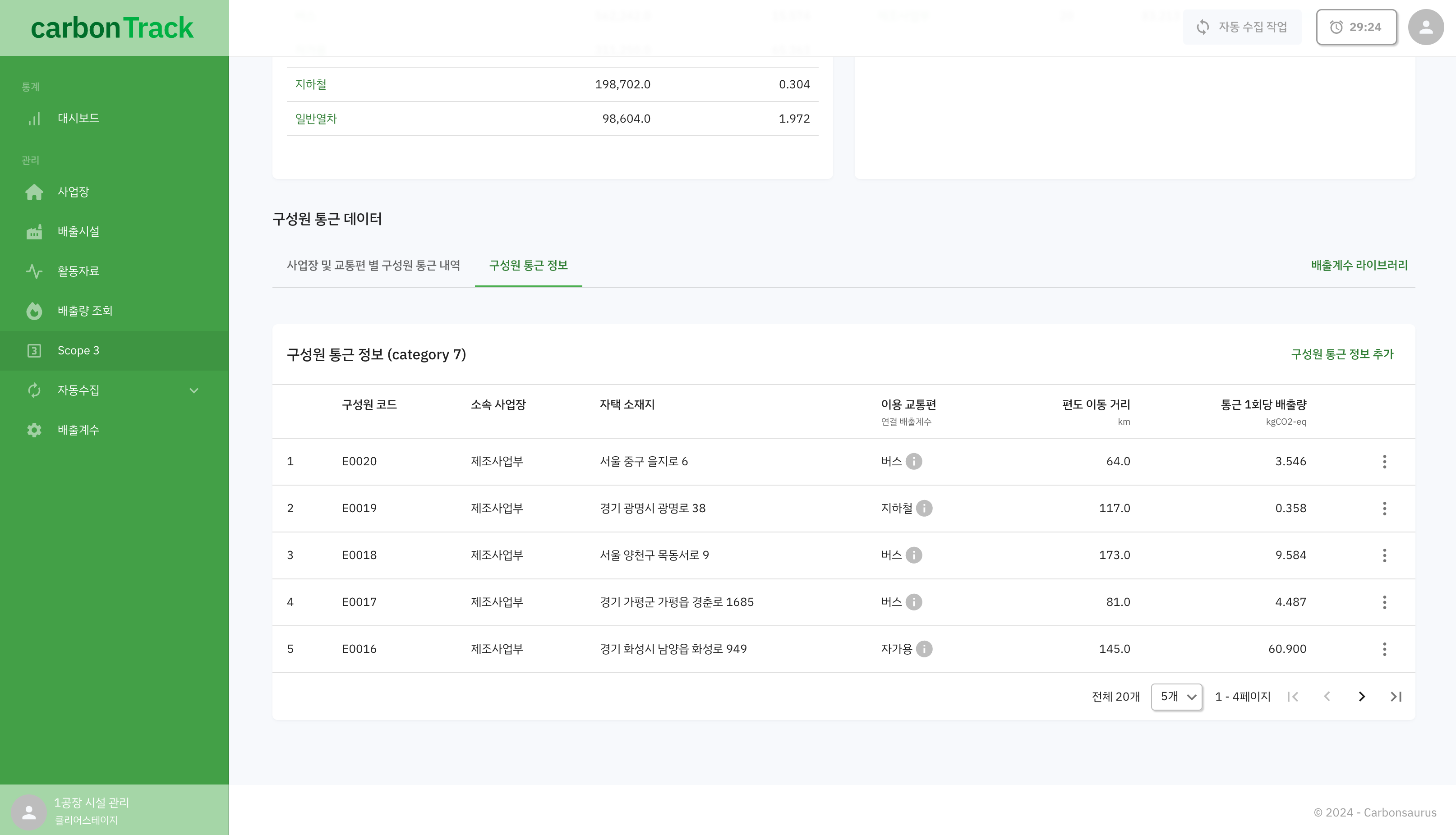Click the E0020 member code cell
This screenshot has width=1456, height=835.
(x=359, y=462)
